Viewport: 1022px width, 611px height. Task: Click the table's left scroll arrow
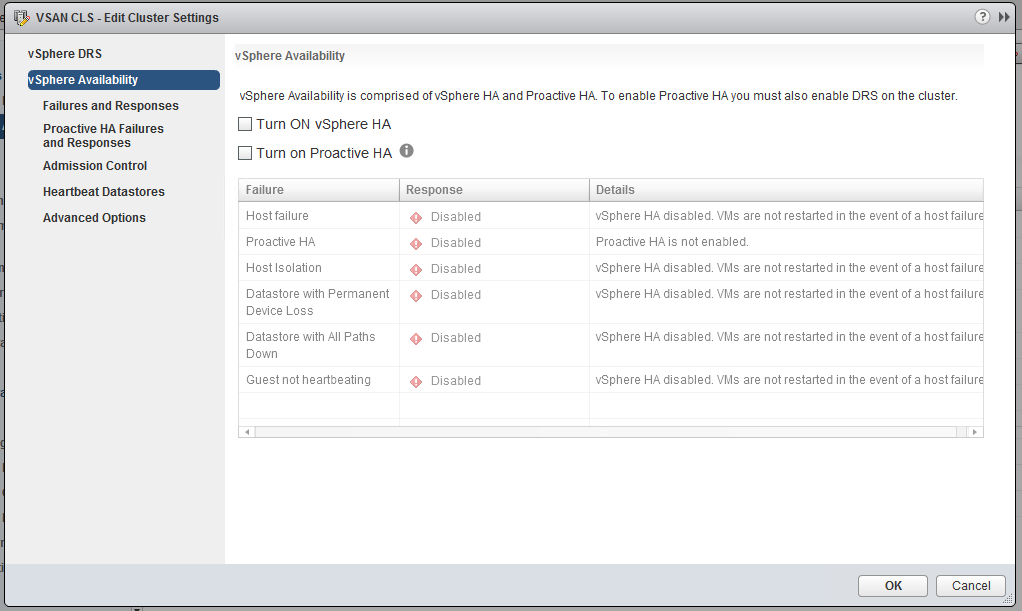[247, 432]
